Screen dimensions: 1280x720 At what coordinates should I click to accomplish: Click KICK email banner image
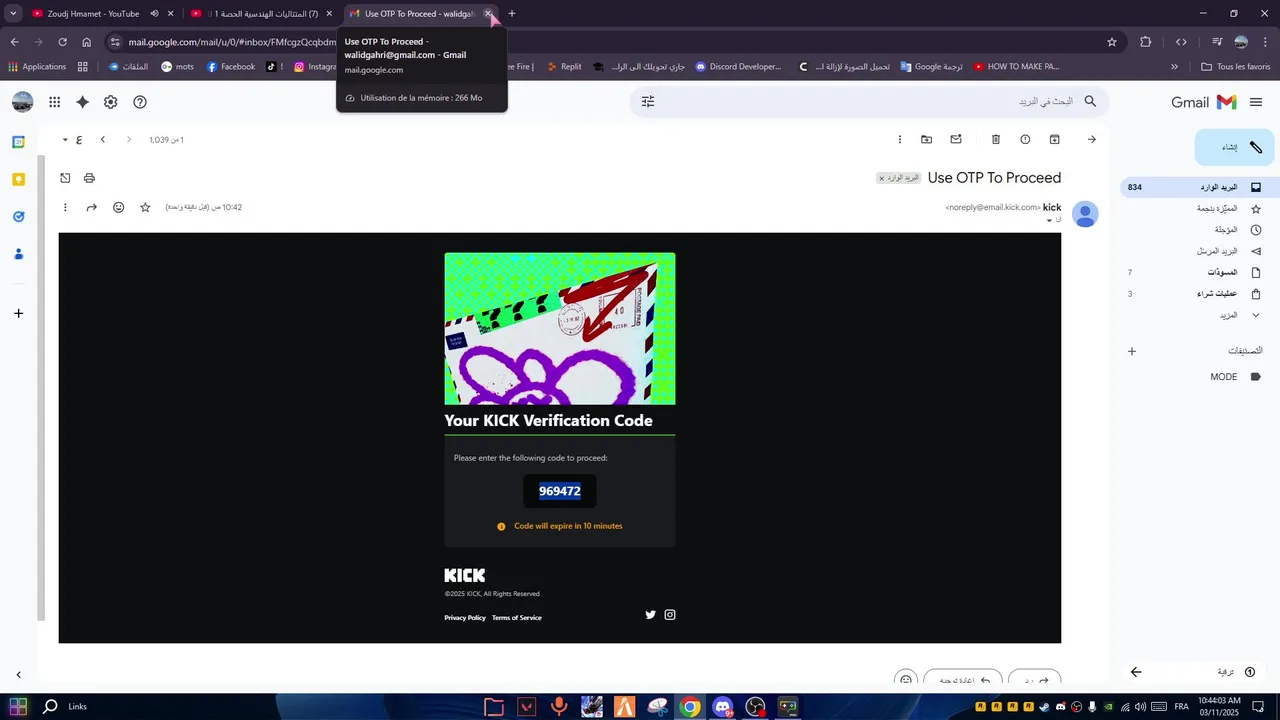coord(560,328)
